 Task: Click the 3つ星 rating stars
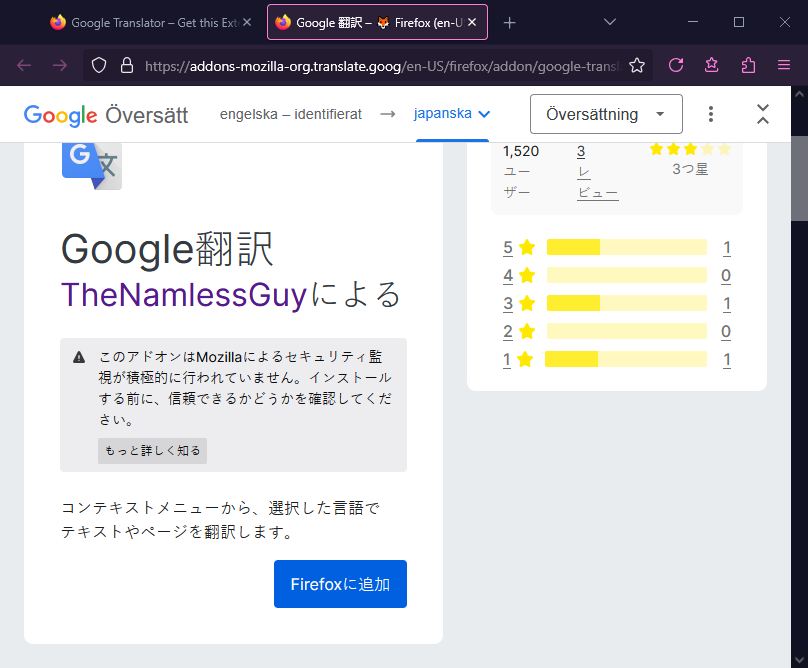[690, 149]
